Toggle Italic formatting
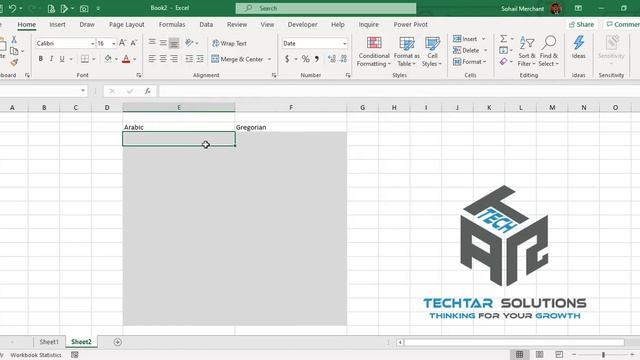The height and width of the screenshot is (360, 640). (x=51, y=59)
